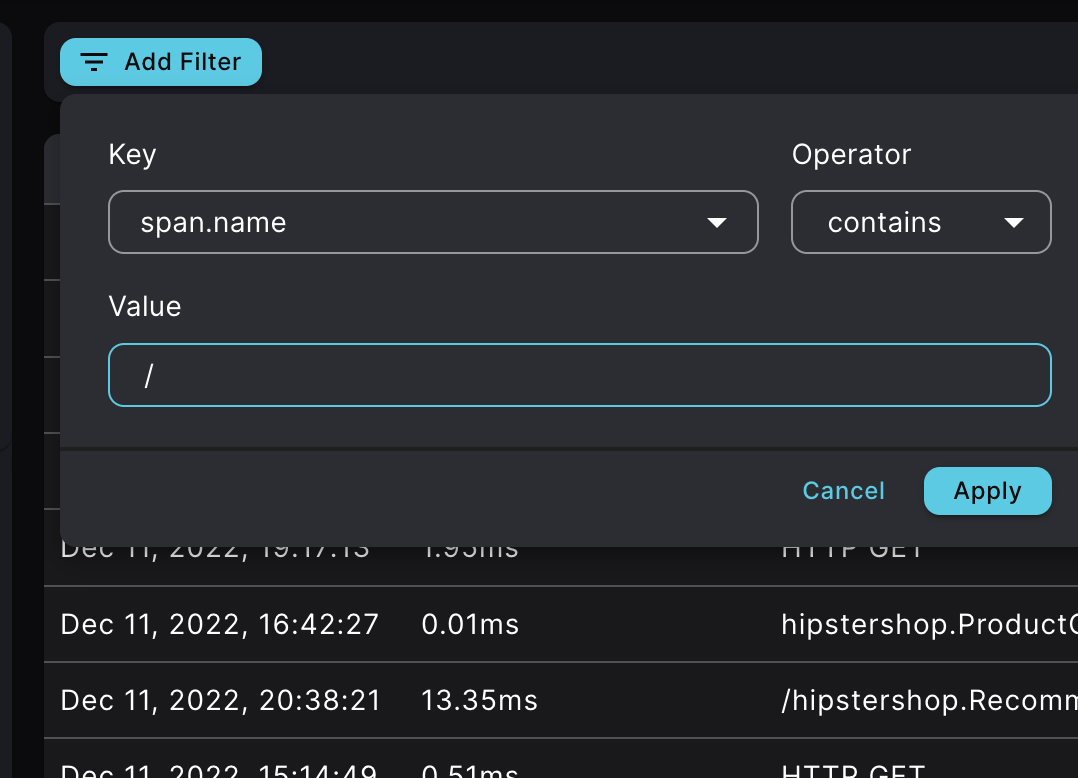Click the 13.35ms duration value

pos(479,700)
